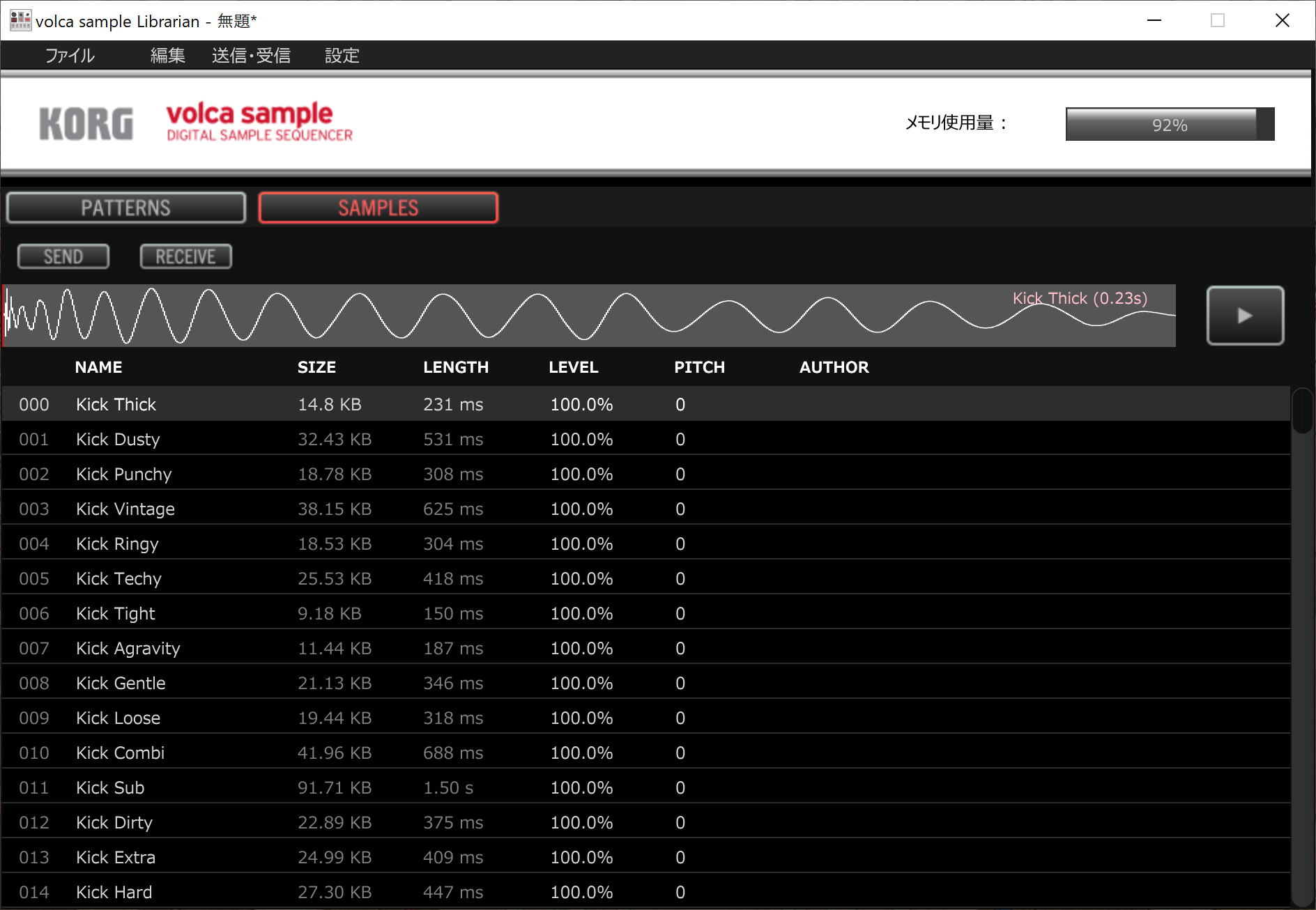Play the Kick Thick sample preview
1316x910 pixels.
(x=1245, y=316)
